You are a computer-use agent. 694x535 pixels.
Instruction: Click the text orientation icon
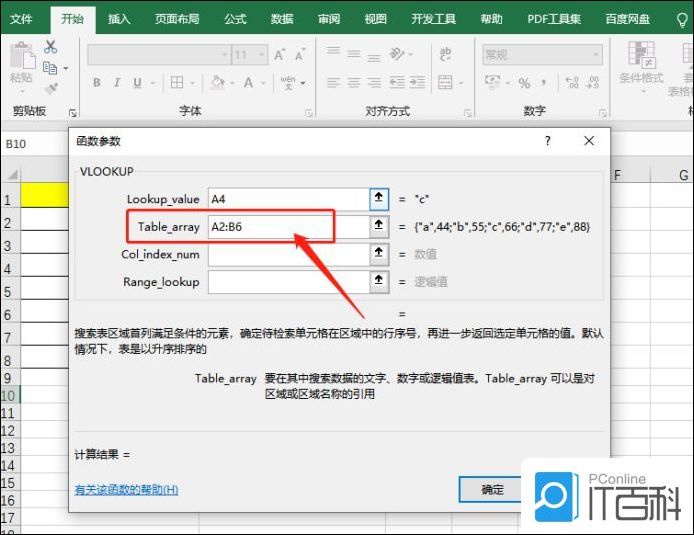pos(397,54)
